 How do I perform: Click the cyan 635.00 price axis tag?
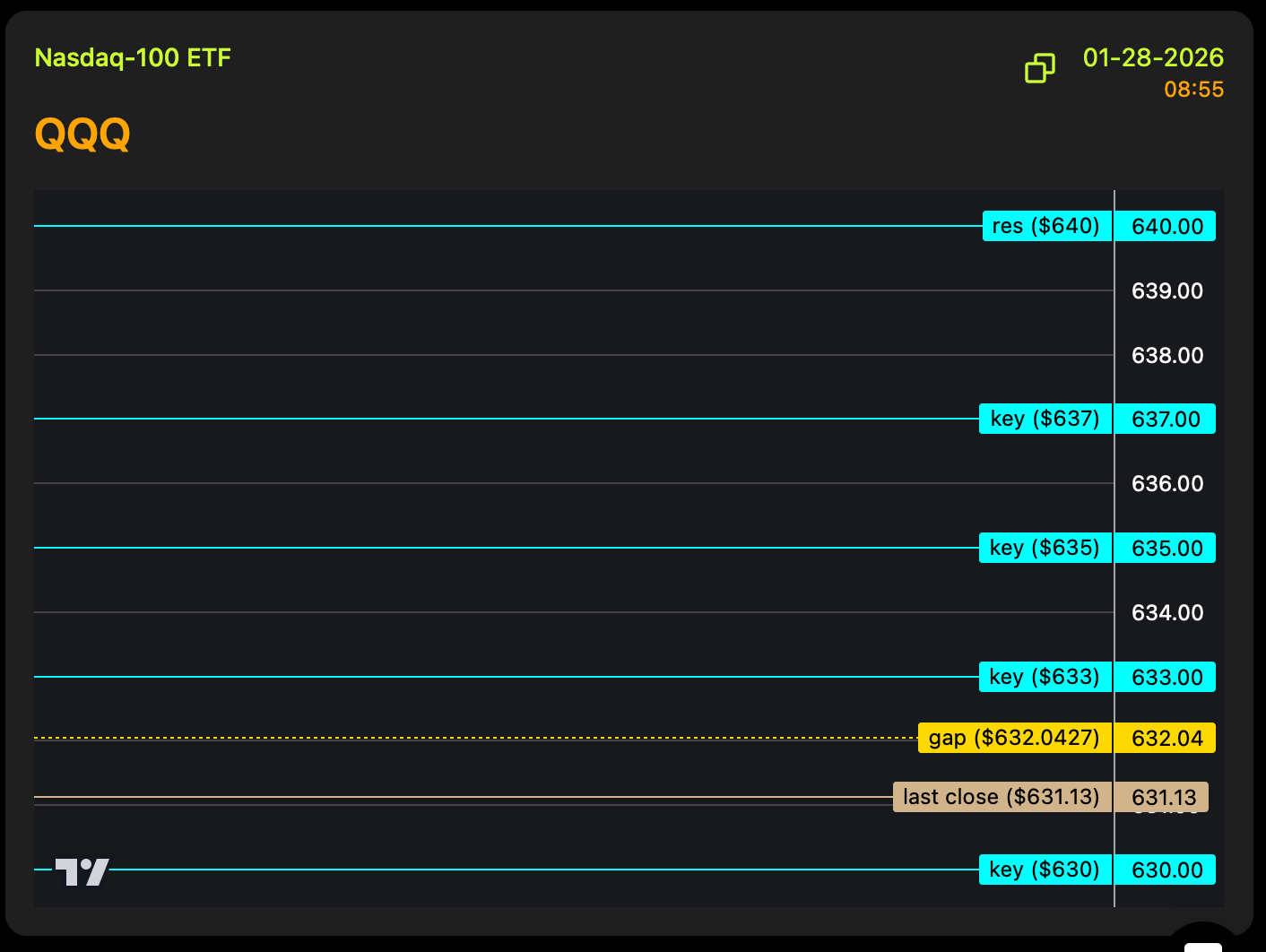1166,548
